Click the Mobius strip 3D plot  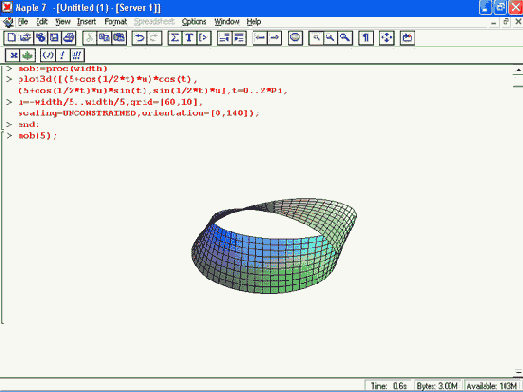pyautogui.click(x=274, y=246)
